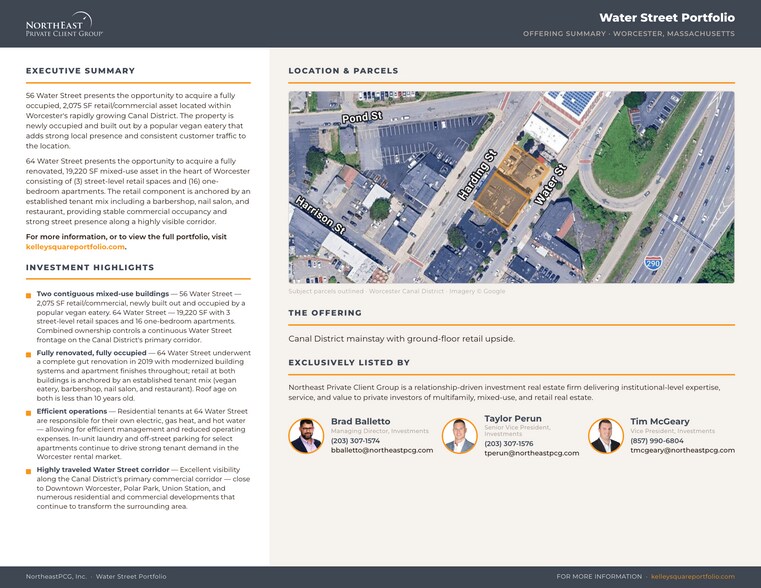
Task: Click Brad Balletto's phone number (203) 307-1574
Action: (x=355, y=441)
